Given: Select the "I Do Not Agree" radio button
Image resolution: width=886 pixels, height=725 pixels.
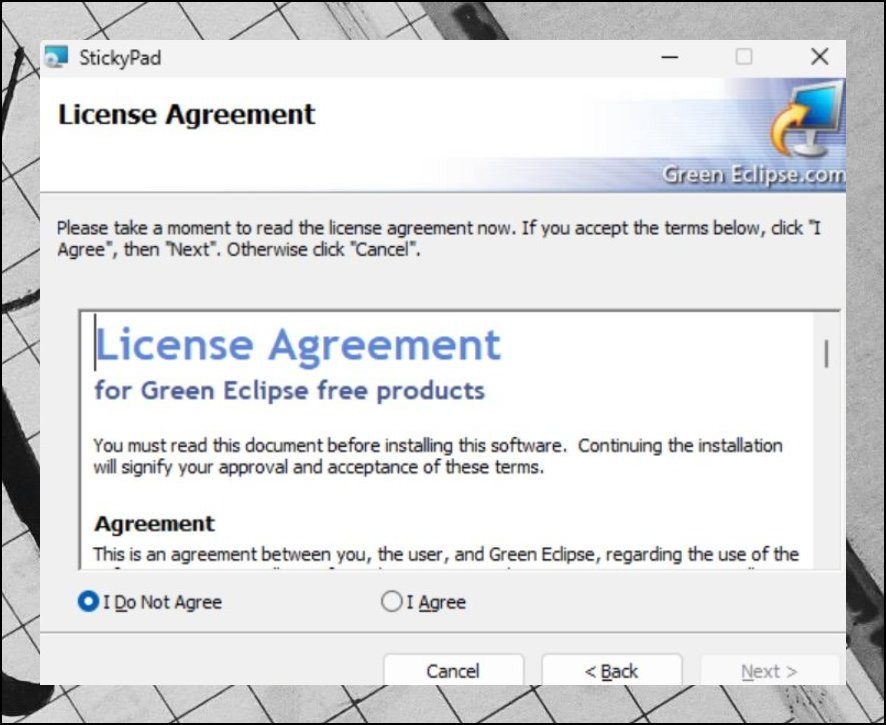Looking at the screenshot, I should click(x=150, y=602).
